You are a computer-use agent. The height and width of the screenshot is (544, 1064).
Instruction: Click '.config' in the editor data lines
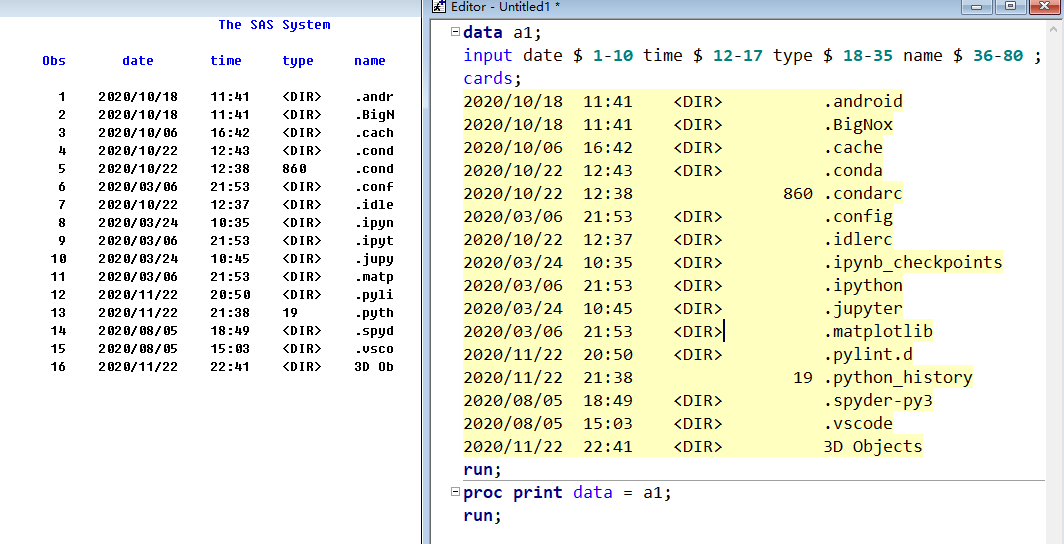pyautogui.click(x=858, y=217)
